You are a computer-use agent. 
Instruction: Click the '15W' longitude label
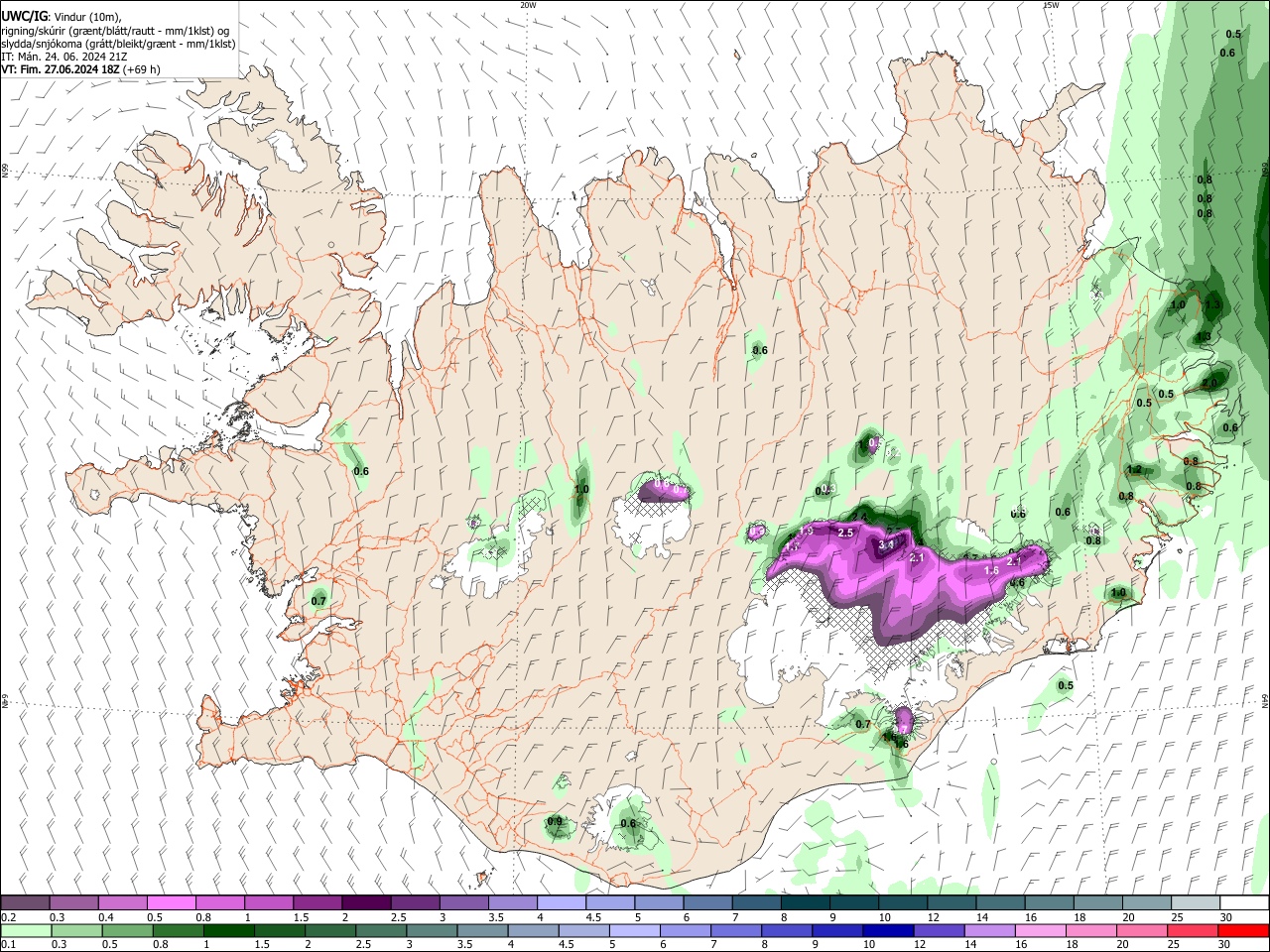click(1051, 5)
